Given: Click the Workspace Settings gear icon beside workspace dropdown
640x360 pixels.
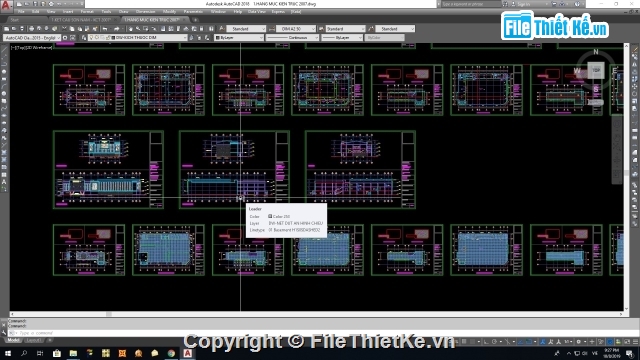Looking at the screenshot, I should [x=65, y=38].
